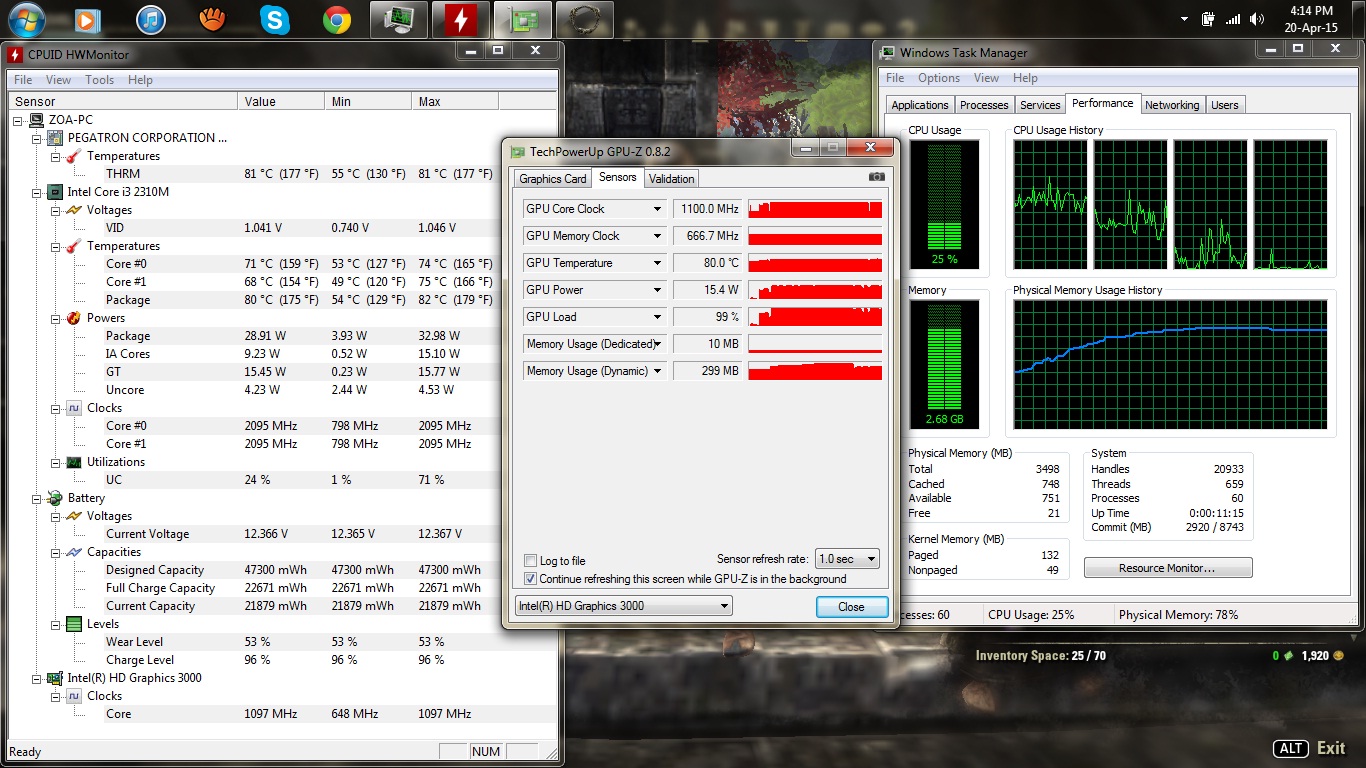Switch to GPU-Z taskbar button
The height and width of the screenshot is (768, 1366).
click(x=523, y=19)
